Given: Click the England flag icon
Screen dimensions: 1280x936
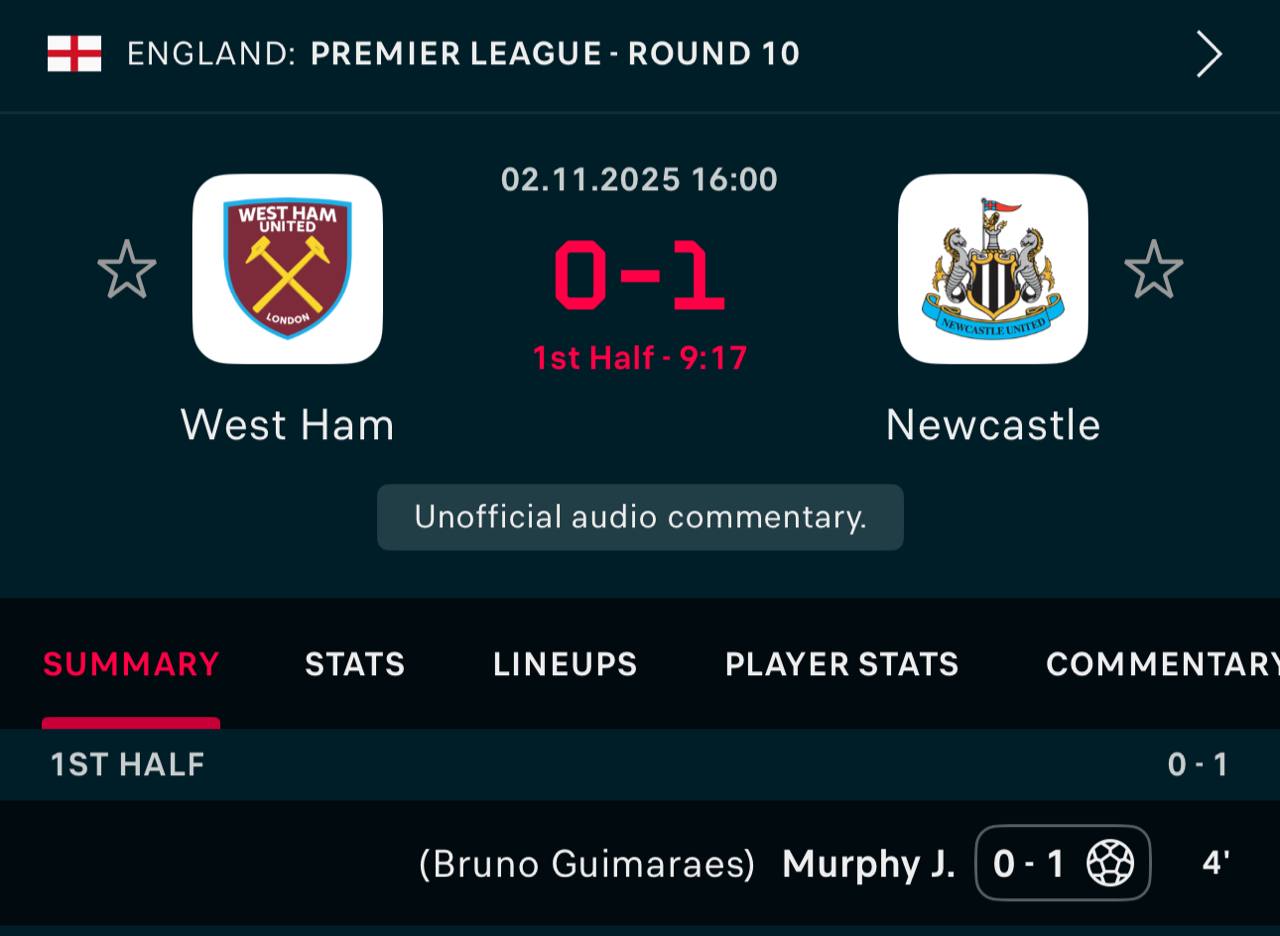Looking at the screenshot, I should pos(74,53).
